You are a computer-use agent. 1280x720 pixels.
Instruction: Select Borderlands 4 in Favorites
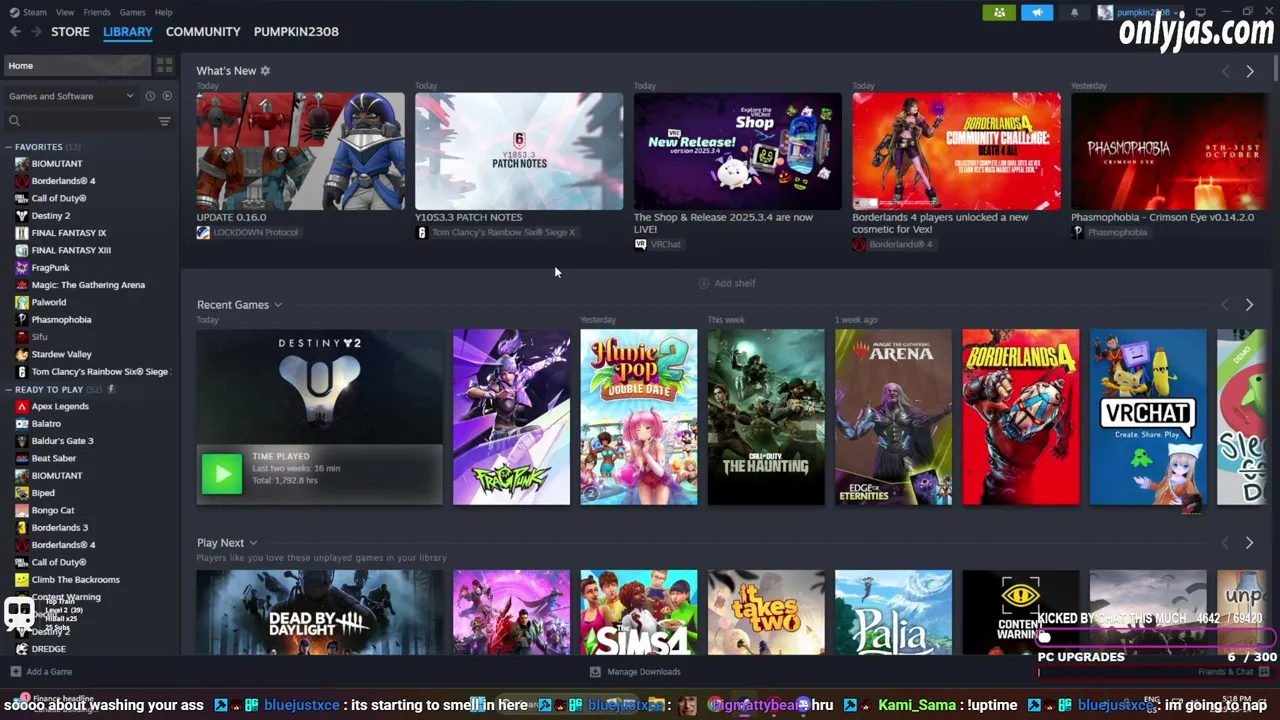(x=63, y=181)
